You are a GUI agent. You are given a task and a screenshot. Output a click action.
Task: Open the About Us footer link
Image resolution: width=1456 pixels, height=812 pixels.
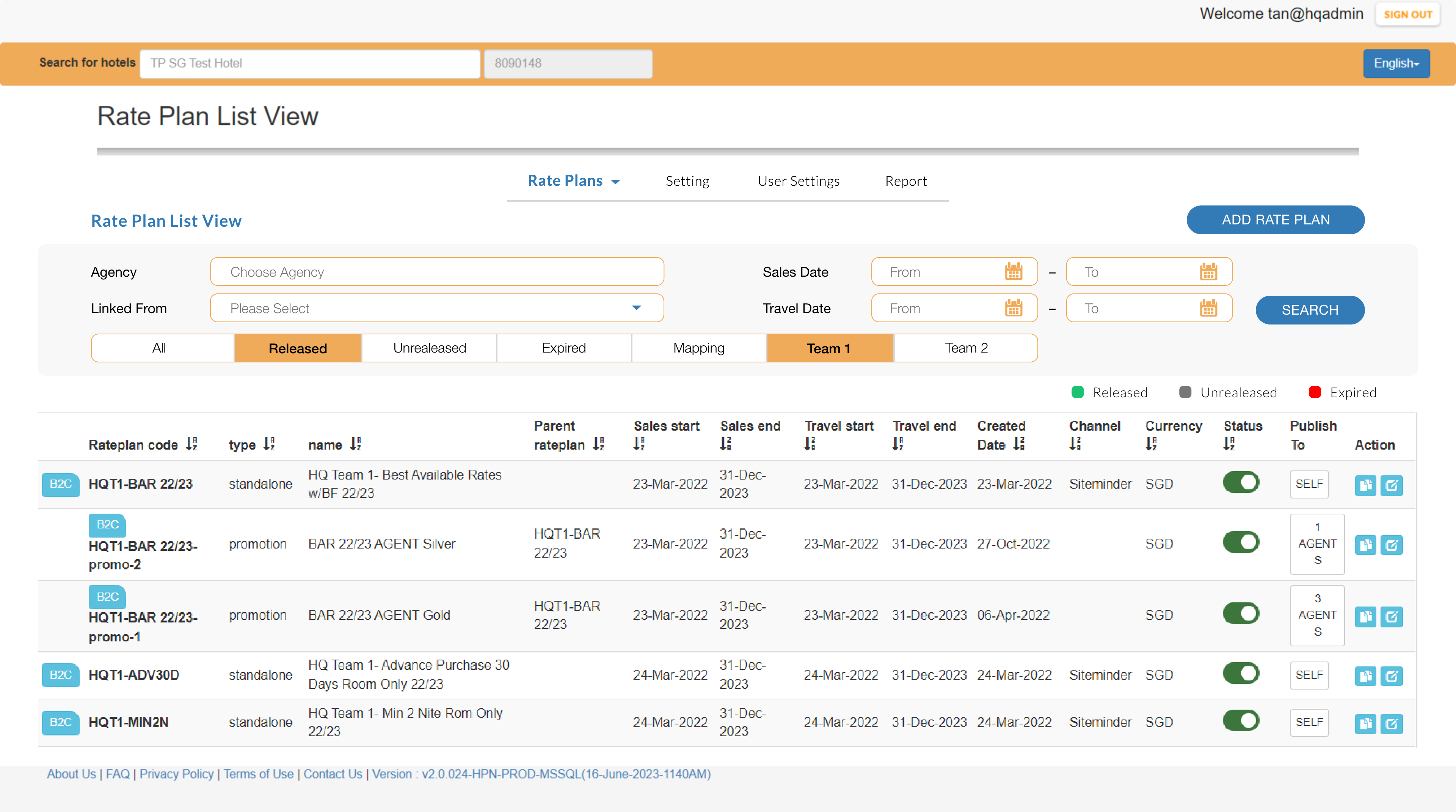pos(71,774)
